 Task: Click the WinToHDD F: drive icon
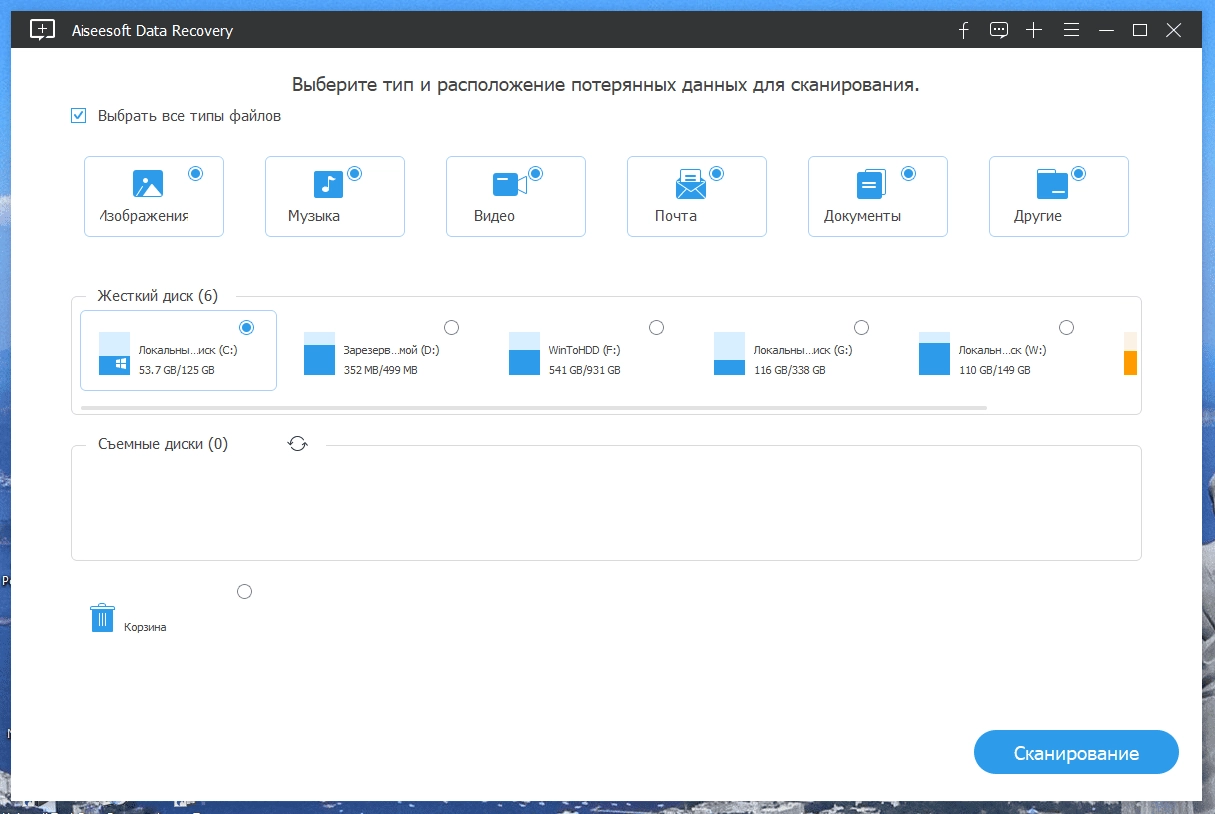click(524, 353)
